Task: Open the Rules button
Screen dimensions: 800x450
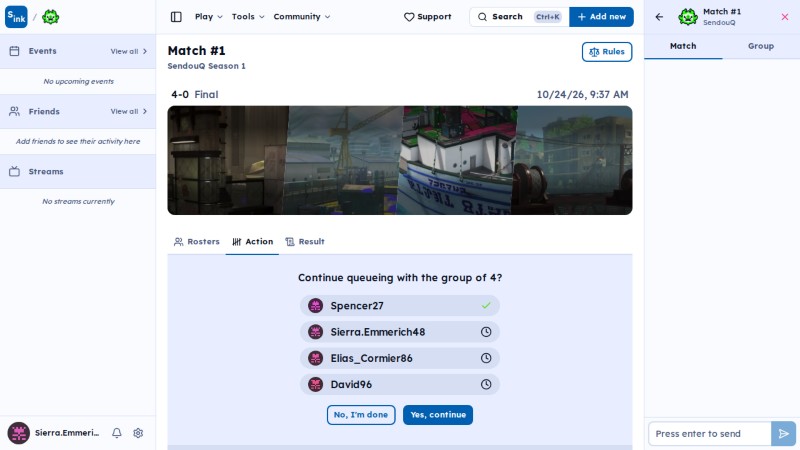Action: [x=607, y=52]
